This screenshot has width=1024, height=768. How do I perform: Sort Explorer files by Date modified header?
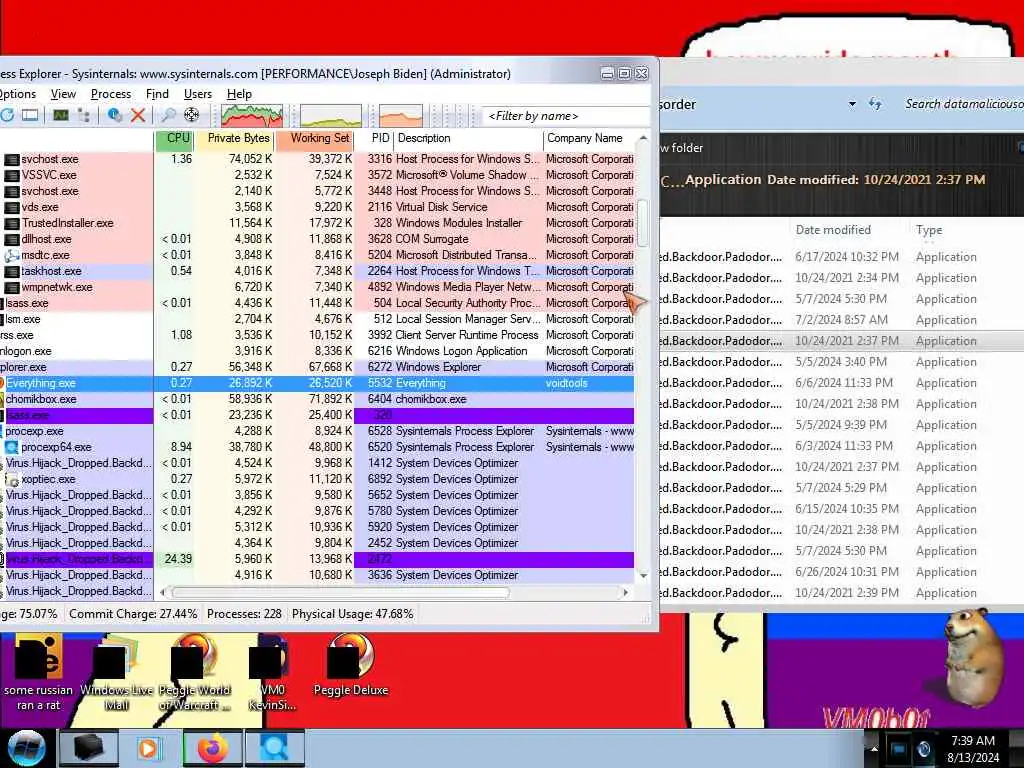(833, 230)
